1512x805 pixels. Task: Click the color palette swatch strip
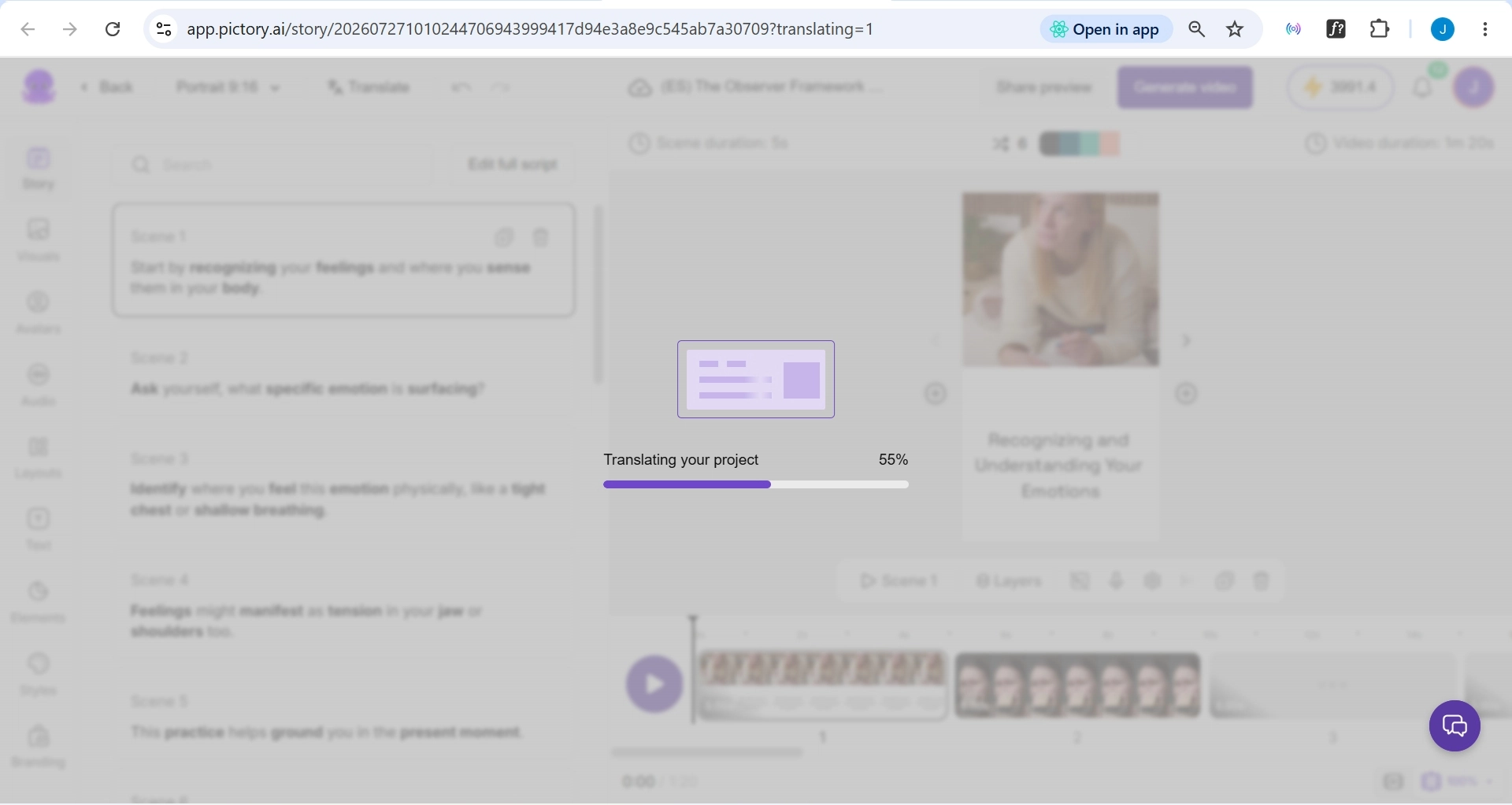tap(1080, 144)
